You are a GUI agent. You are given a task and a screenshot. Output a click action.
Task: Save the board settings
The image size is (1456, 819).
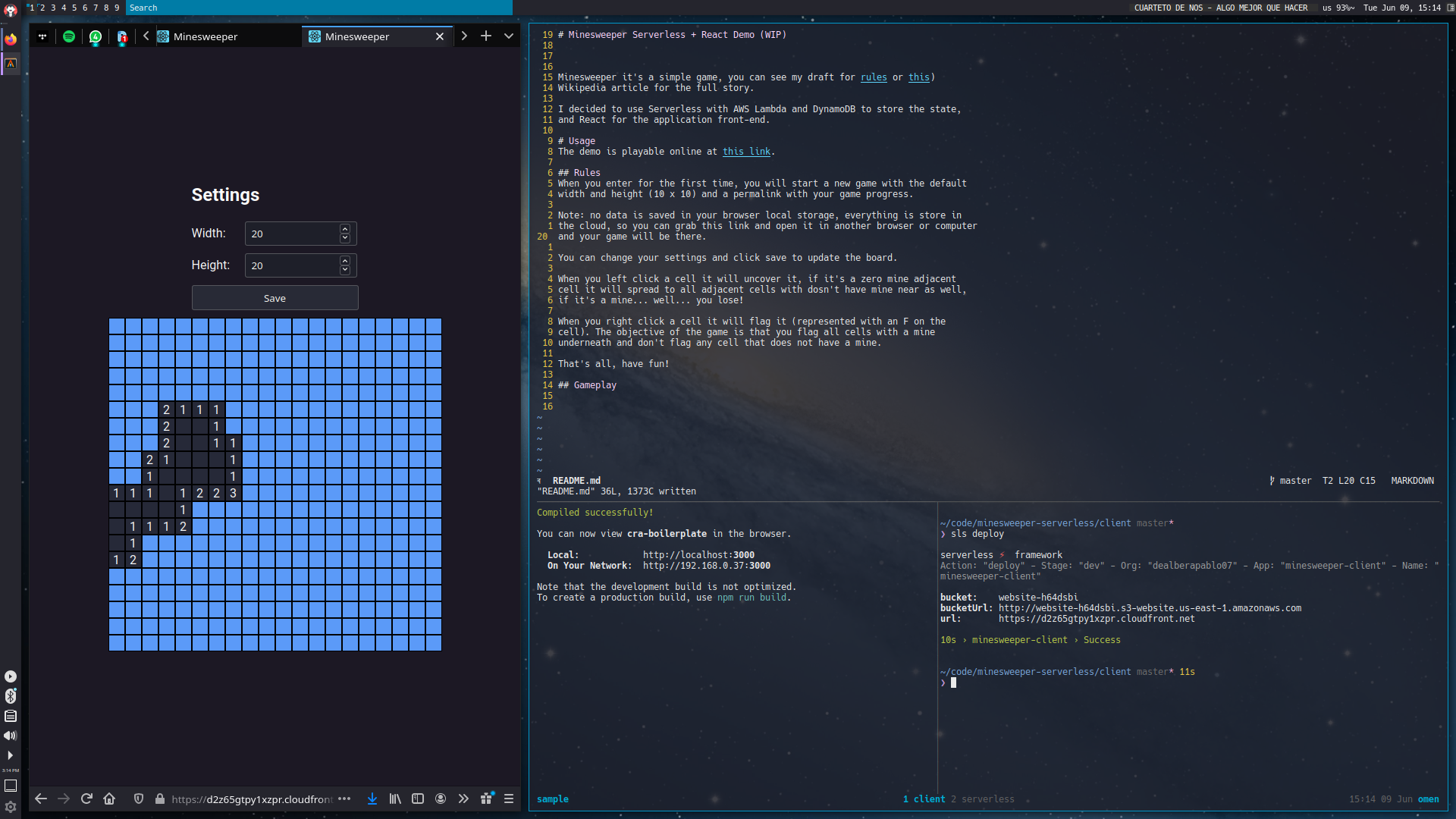pos(275,298)
